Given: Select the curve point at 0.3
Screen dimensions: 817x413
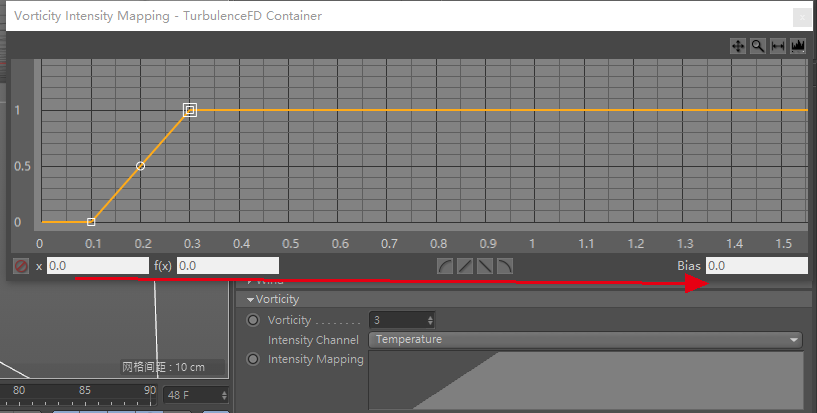Looking at the screenshot, I should point(190,110).
